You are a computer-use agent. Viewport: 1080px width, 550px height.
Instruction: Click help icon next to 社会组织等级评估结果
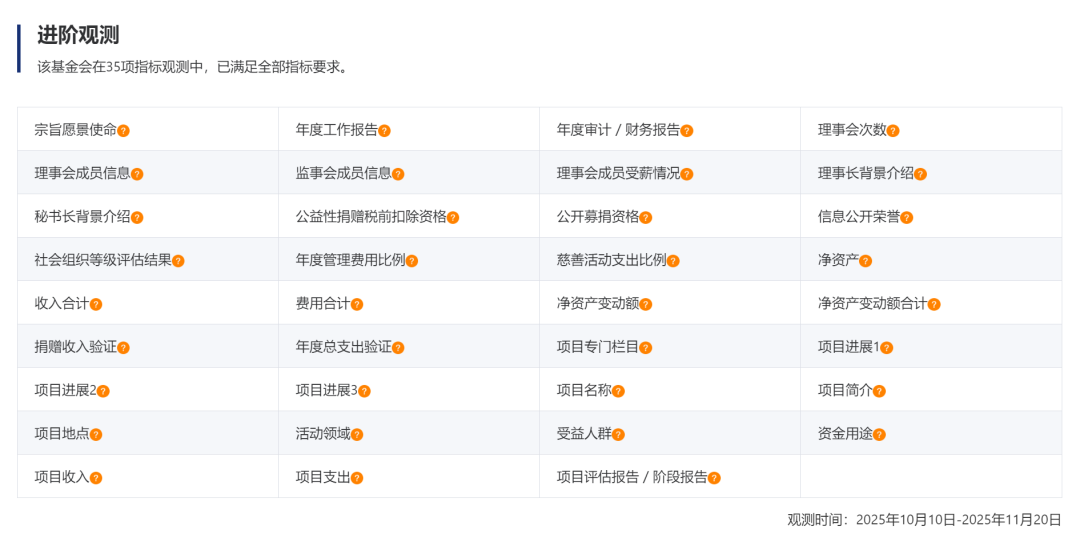pyautogui.click(x=178, y=261)
